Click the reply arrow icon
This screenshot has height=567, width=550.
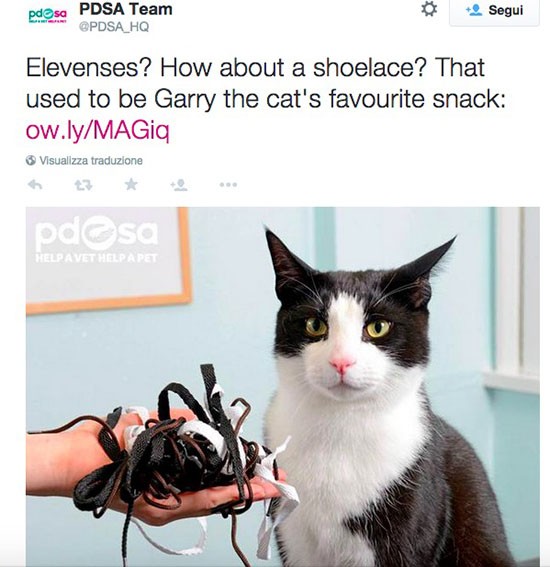point(35,185)
